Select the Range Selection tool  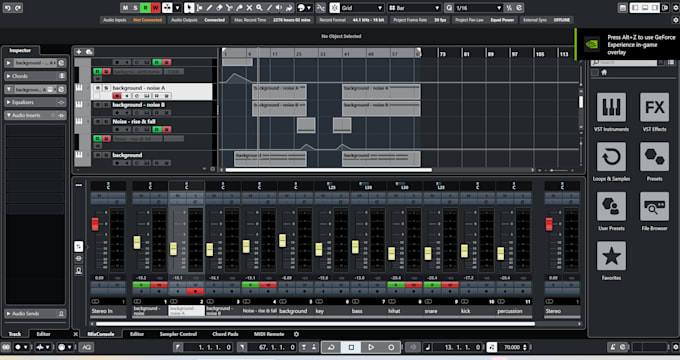tap(199, 8)
